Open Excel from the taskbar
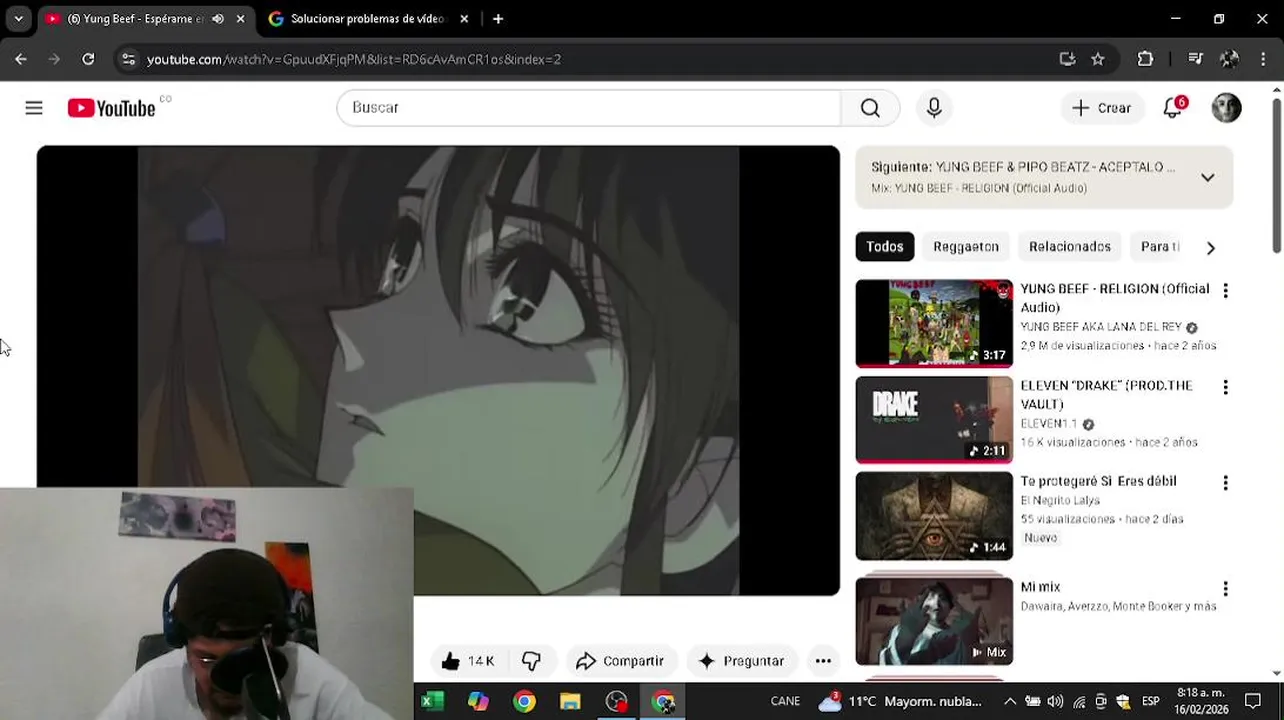1284x720 pixels. coord(432,702)
